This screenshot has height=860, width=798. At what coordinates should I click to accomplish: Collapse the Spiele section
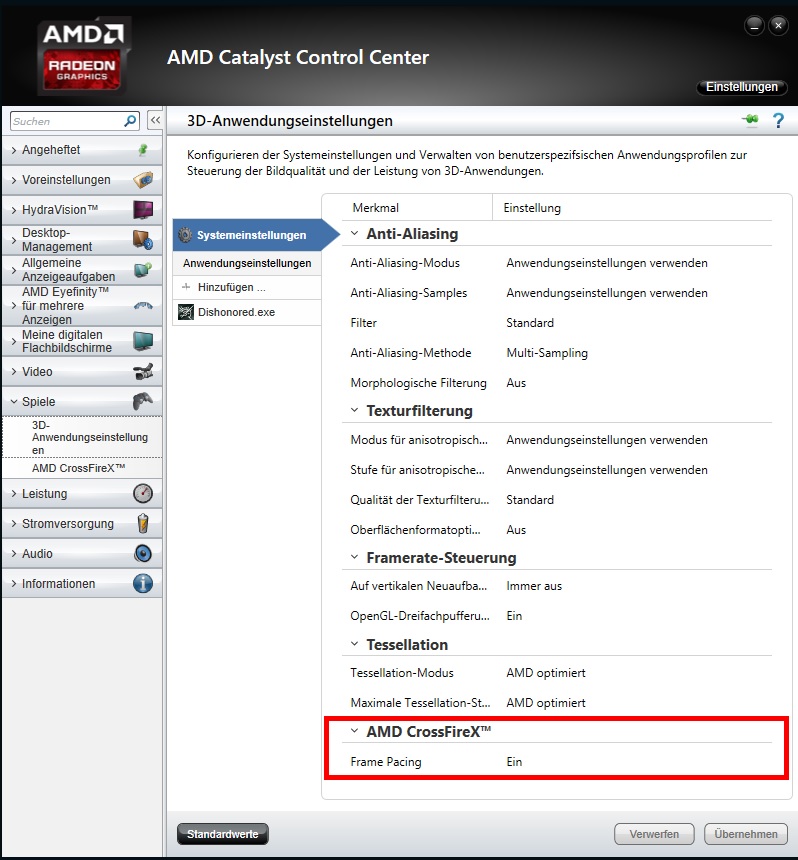(14, 401)
